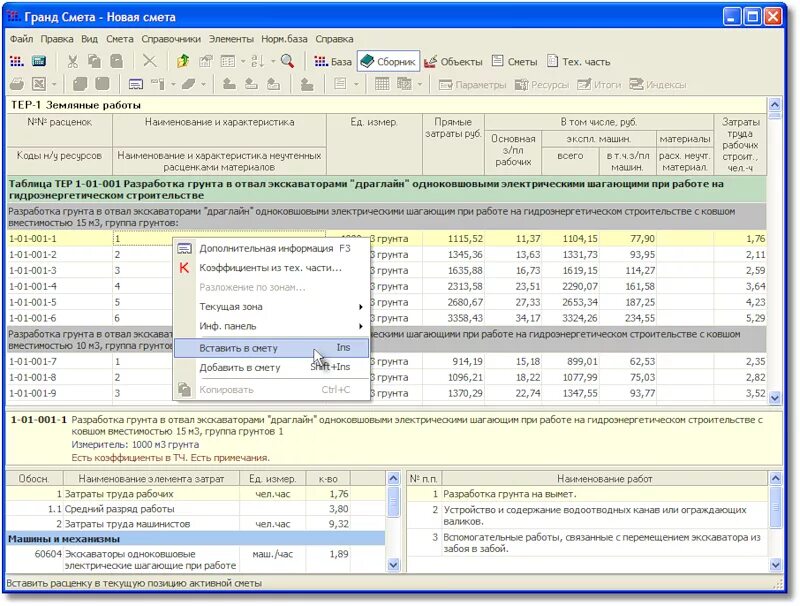Click icon left of Дополнительная информация
The height and width of the screenshot is (606, 800).
pyautogui.click(x=184, y=248)
